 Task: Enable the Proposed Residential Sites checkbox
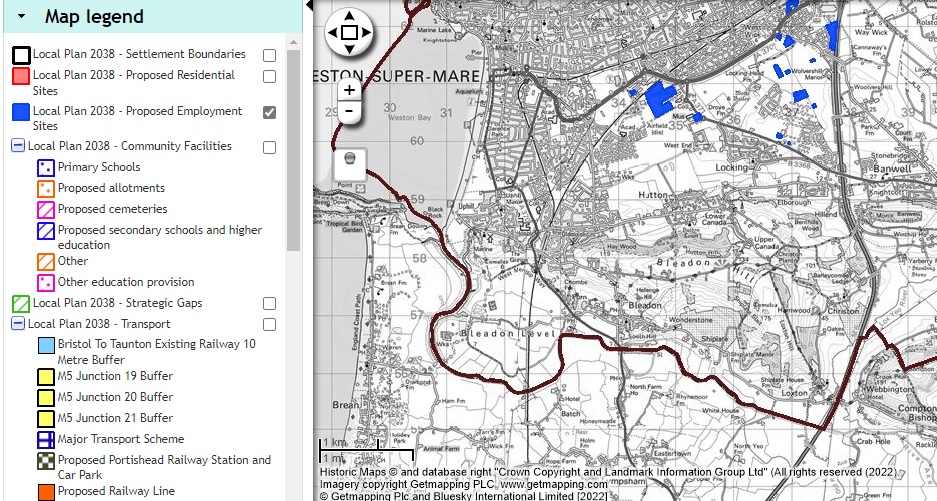(270, 76)
